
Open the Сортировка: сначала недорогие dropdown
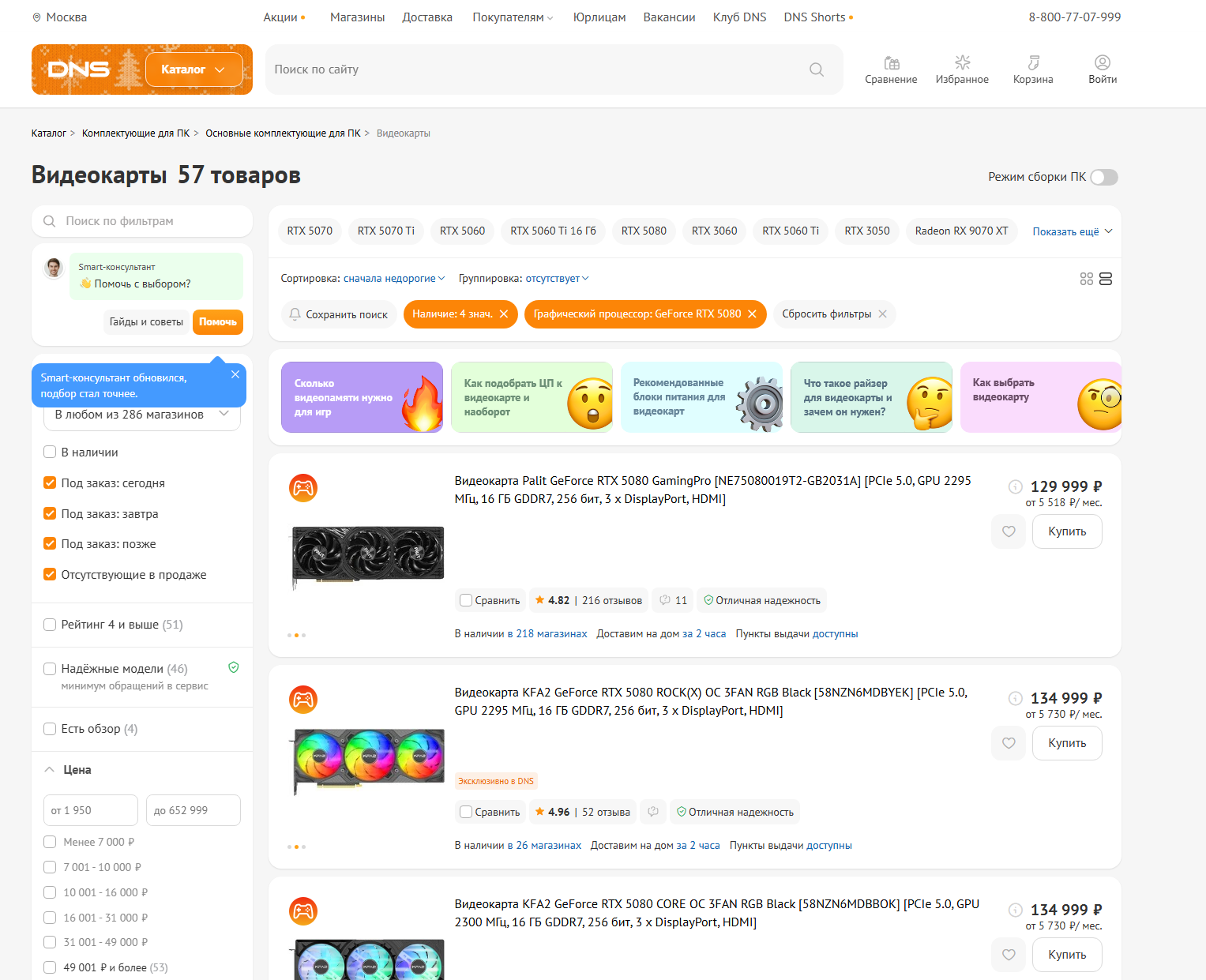(394, 279)
